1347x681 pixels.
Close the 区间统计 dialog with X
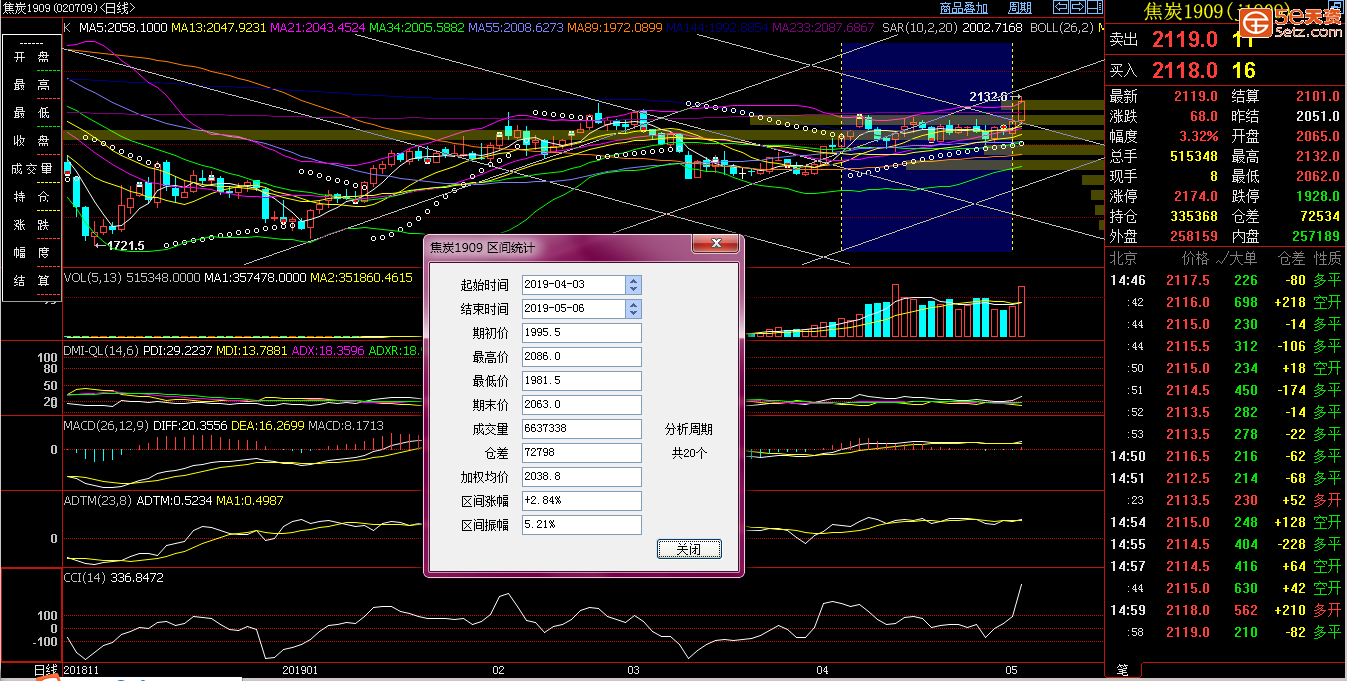(716, 244)
